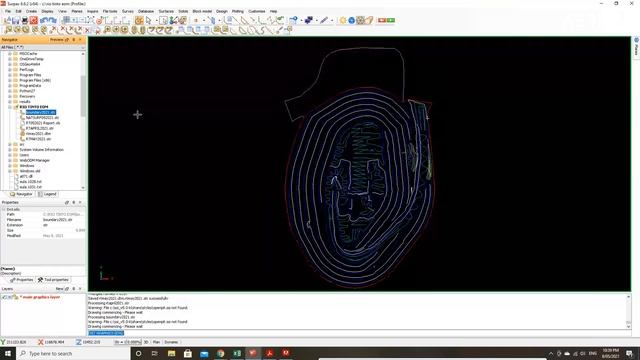The width and height of the screenshot is (640, 360).
Task: Toggle visibility of main graphics layer
Action: 4,297
